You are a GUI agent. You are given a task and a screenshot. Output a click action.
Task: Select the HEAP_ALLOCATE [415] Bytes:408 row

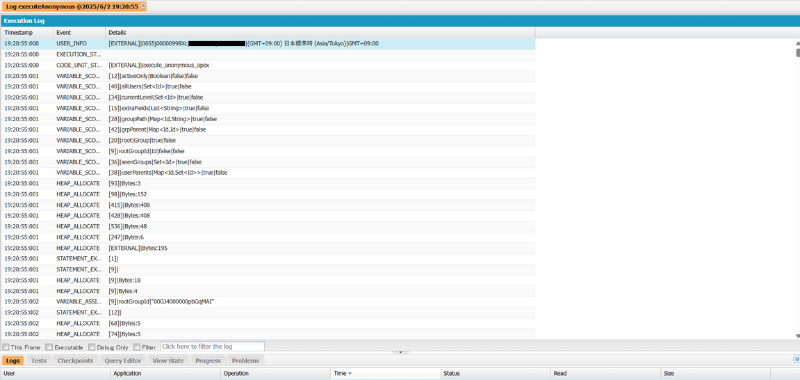[268, 205]
